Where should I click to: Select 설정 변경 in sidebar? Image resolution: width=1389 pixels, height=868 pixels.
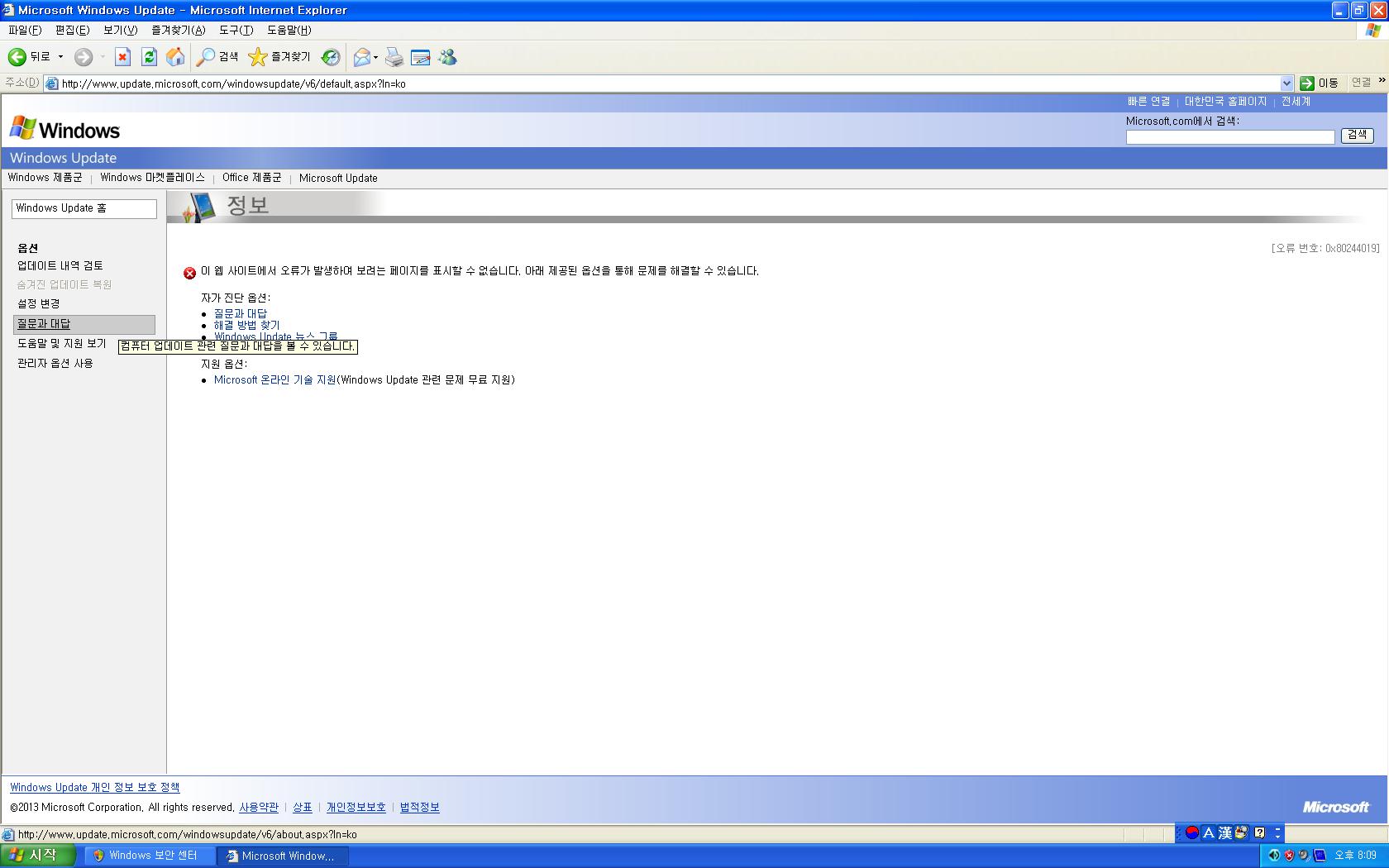click(x=39, y=303)
